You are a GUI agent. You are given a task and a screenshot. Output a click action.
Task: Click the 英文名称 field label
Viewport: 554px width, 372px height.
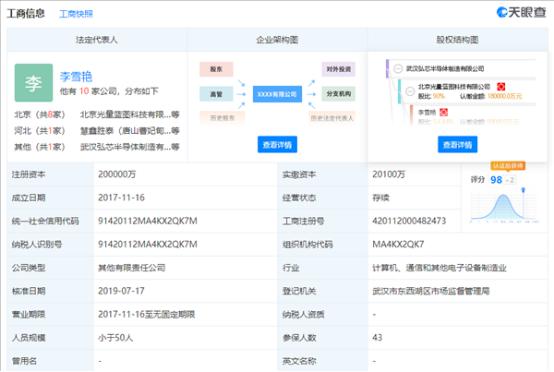[299, 361]
